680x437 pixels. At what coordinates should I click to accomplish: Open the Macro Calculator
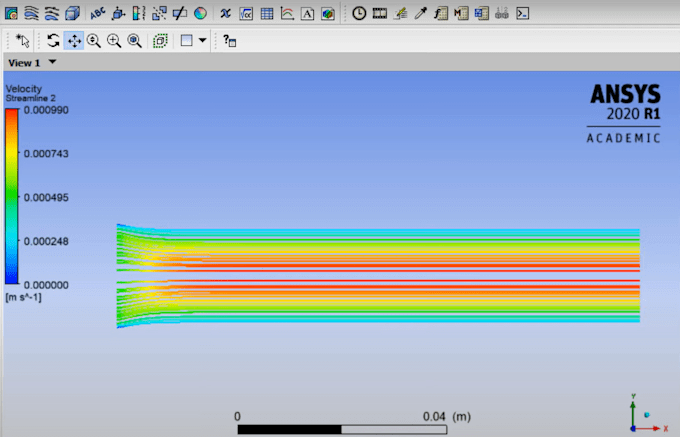(461, 13)
